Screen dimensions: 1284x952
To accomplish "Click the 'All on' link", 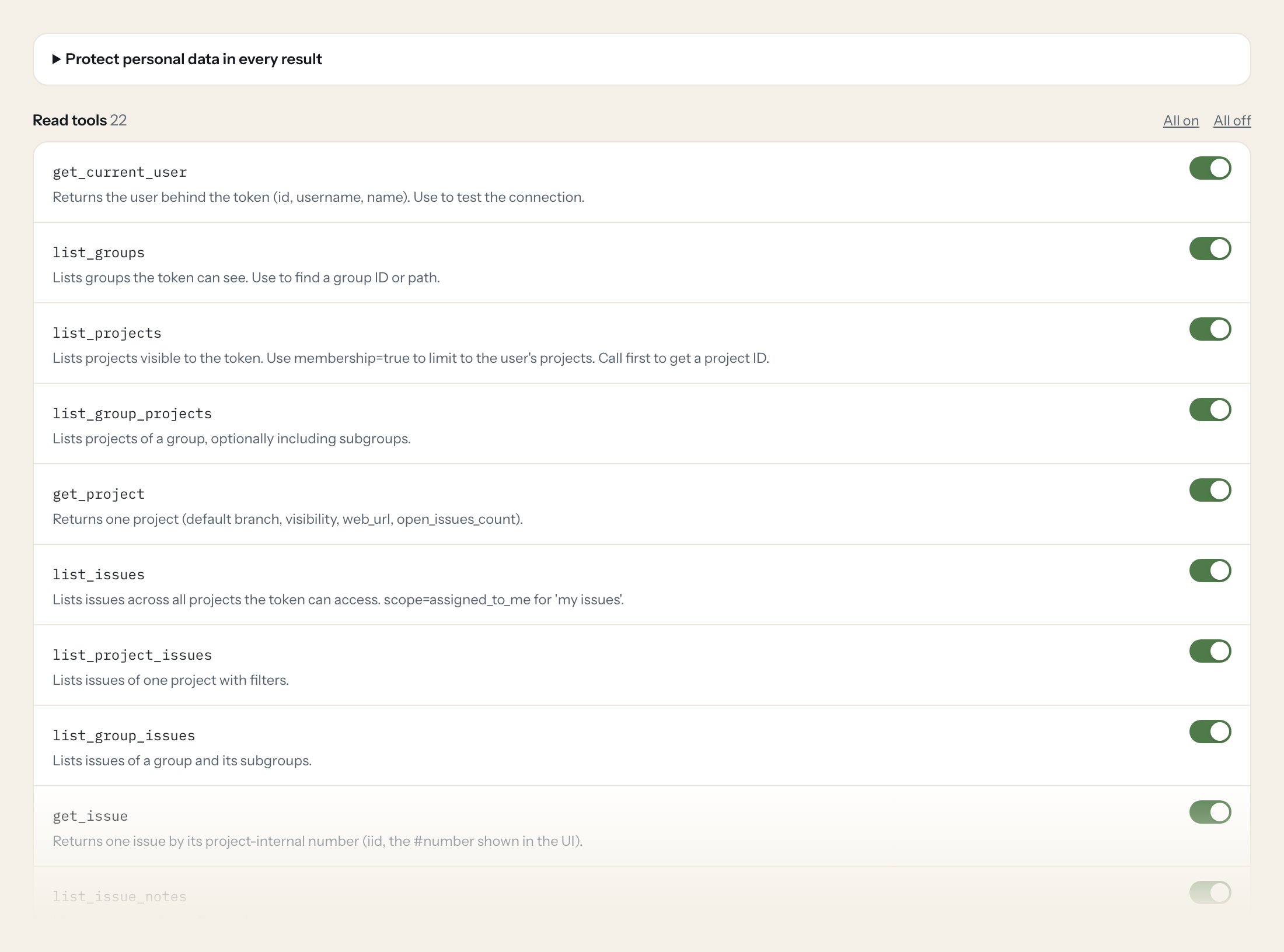I will point(1181,120).
